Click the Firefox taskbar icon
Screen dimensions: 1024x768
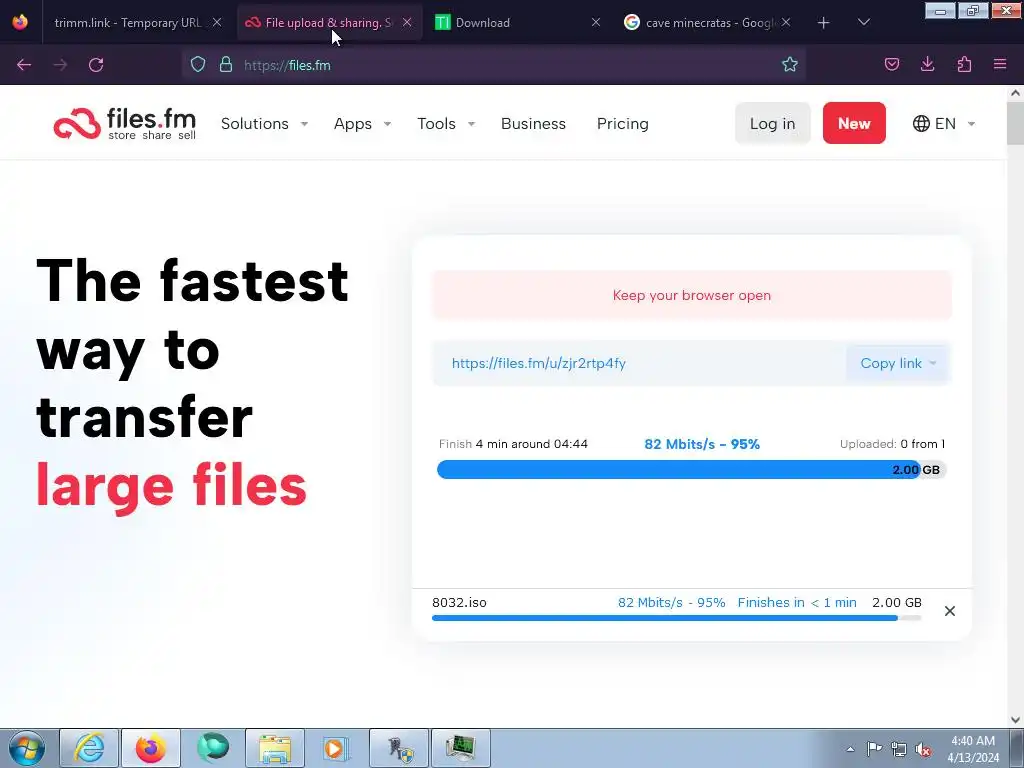[151, 748]
